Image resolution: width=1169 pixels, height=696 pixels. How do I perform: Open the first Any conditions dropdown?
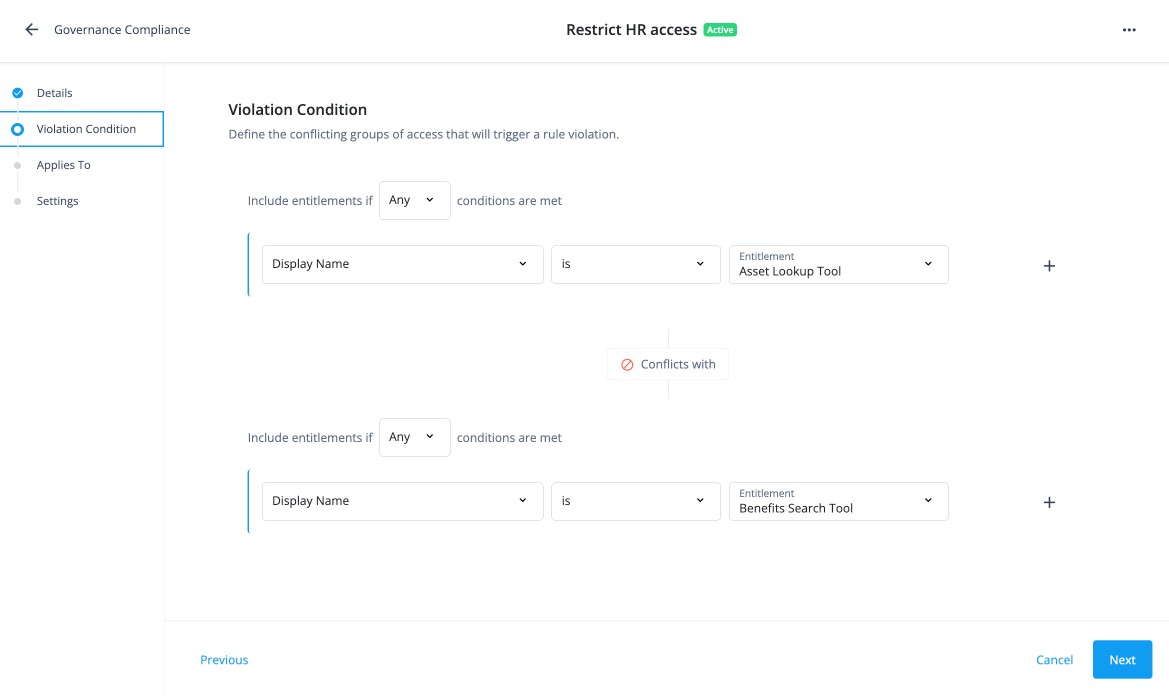click(415, 200)
